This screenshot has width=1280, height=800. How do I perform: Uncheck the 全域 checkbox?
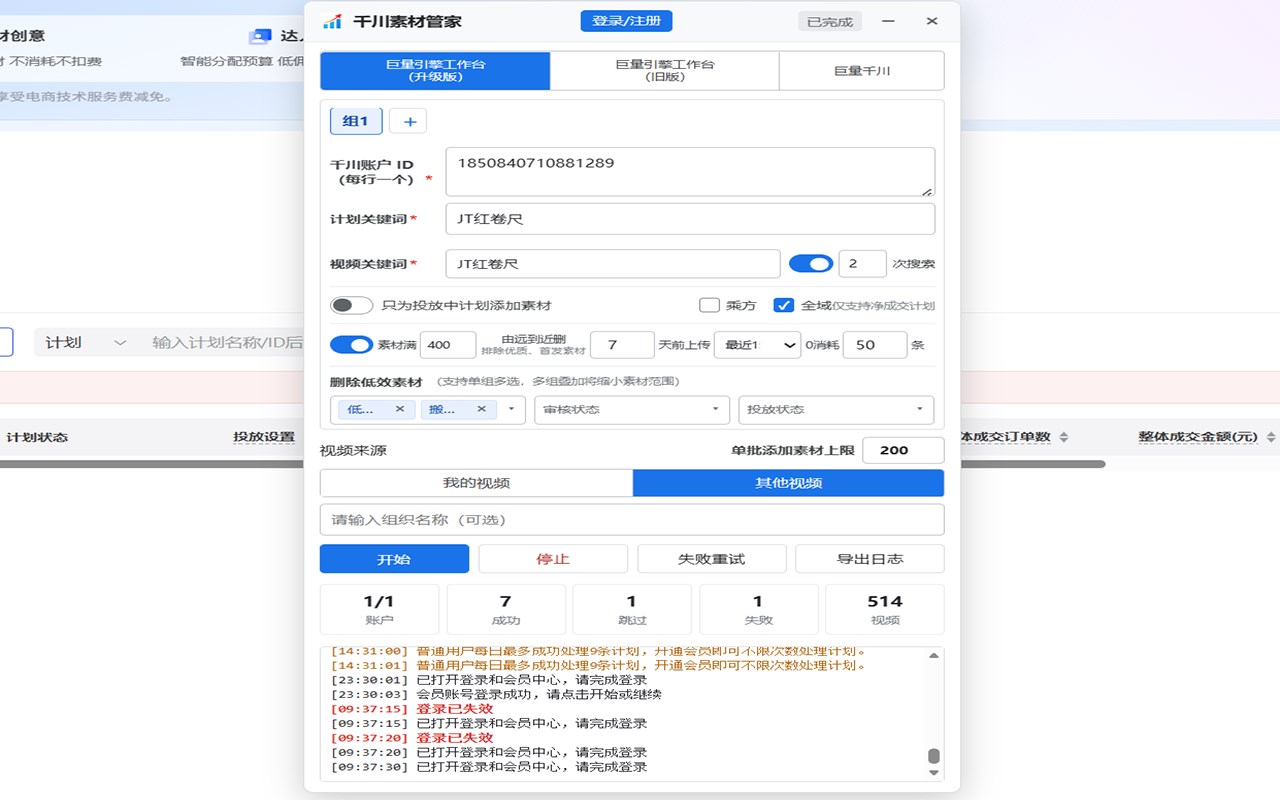click(784, 305)
